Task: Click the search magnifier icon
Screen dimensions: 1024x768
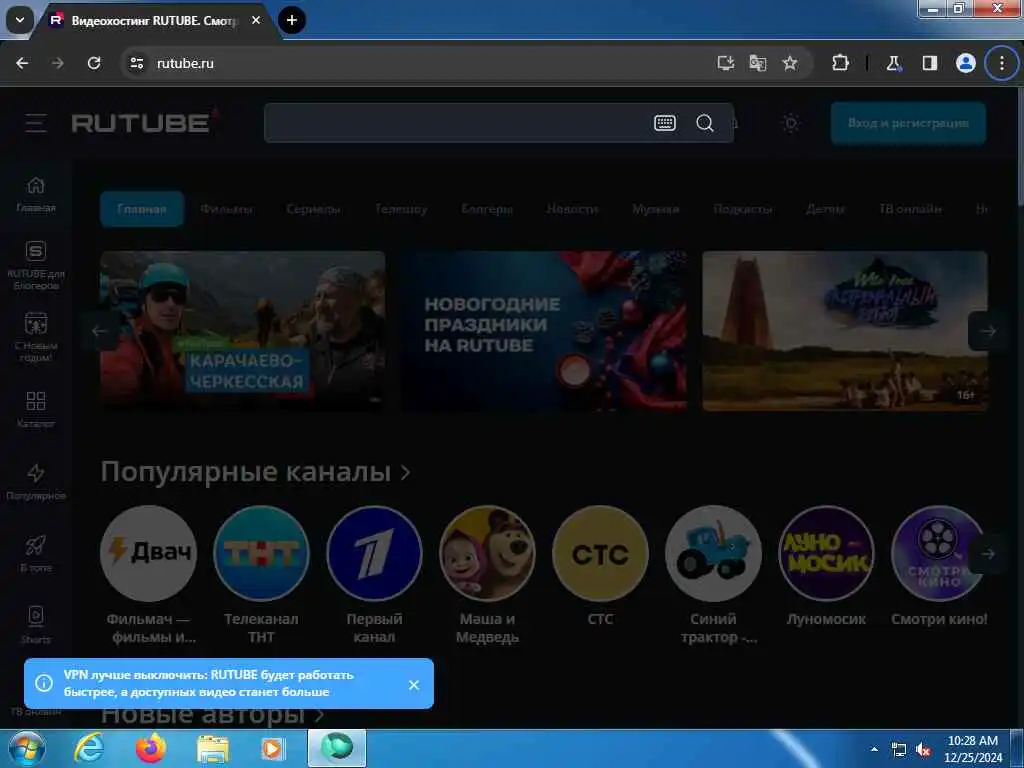Action: click(x=705, y=123)
